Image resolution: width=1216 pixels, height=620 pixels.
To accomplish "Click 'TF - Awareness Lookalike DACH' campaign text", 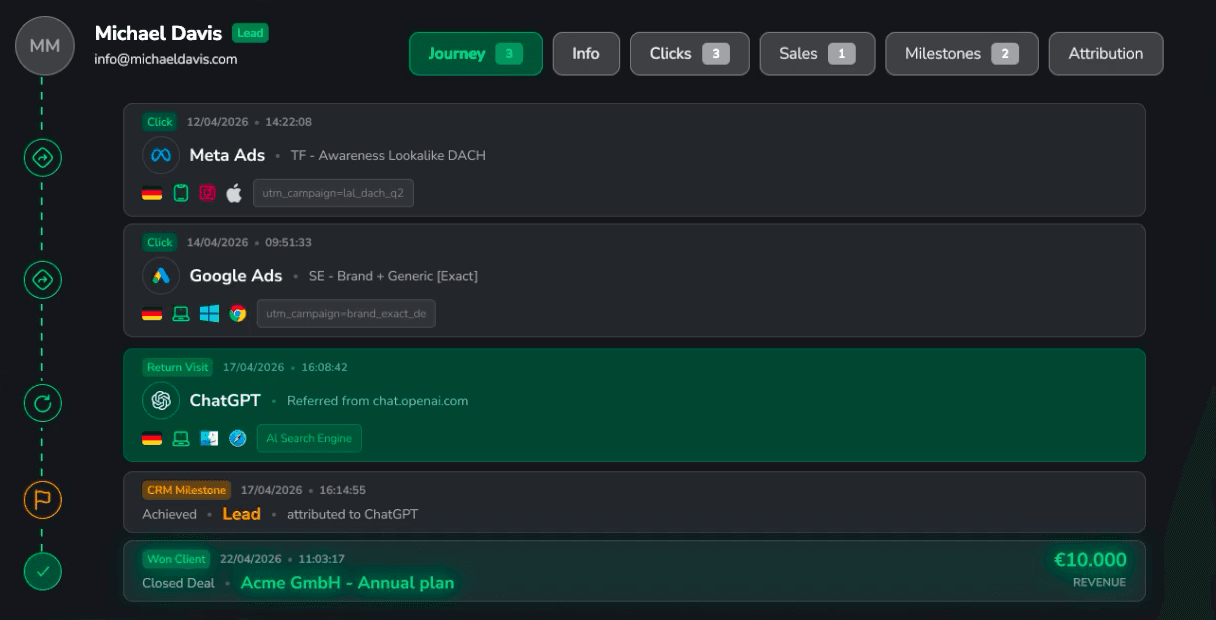I will 388,156.
